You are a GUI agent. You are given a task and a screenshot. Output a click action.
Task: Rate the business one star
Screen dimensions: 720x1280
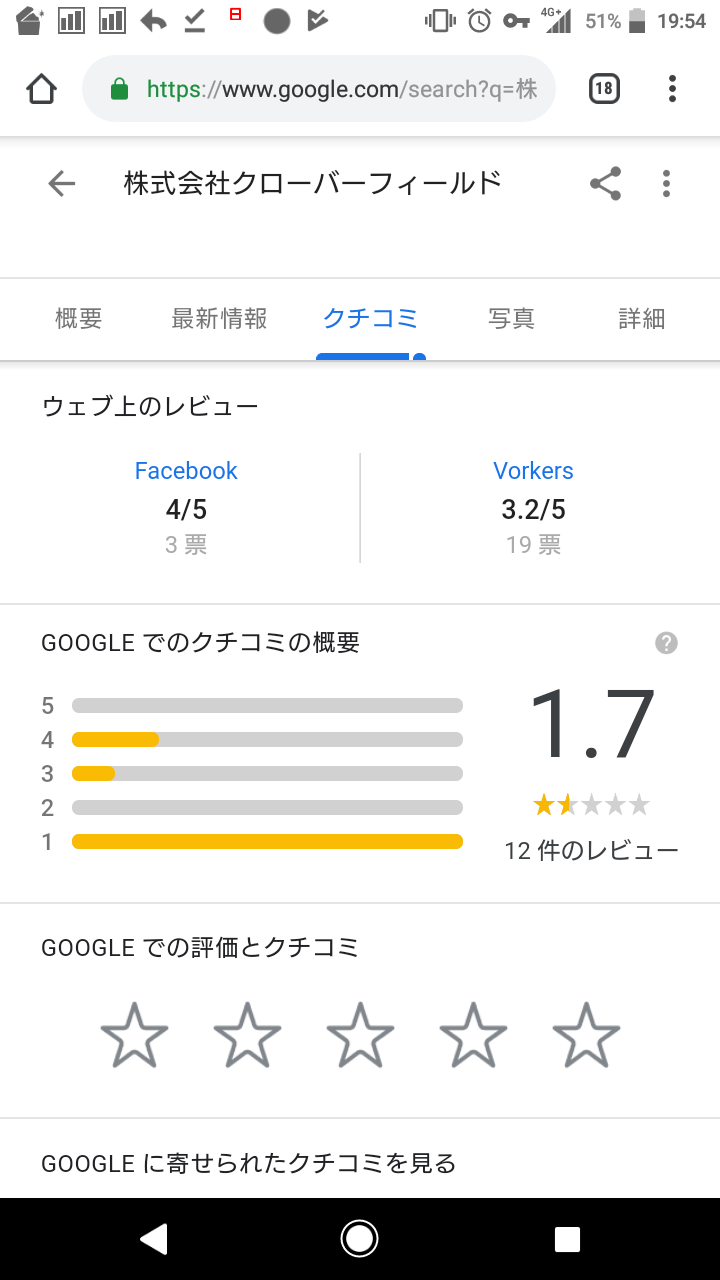coord(134,1036)
